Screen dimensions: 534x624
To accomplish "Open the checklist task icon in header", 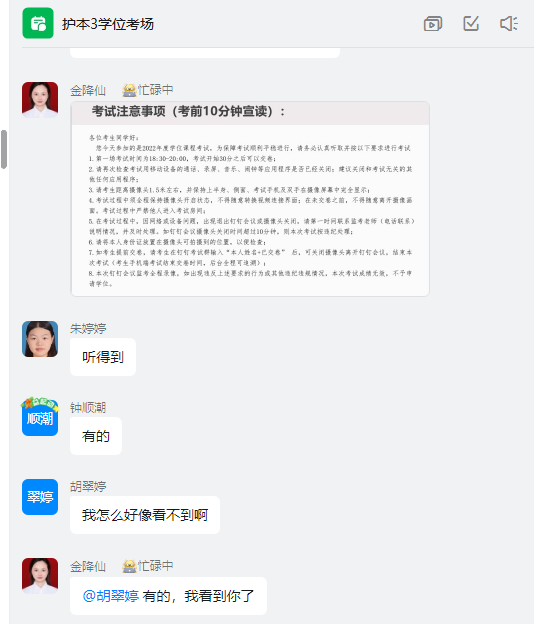I will coord(471,23).
